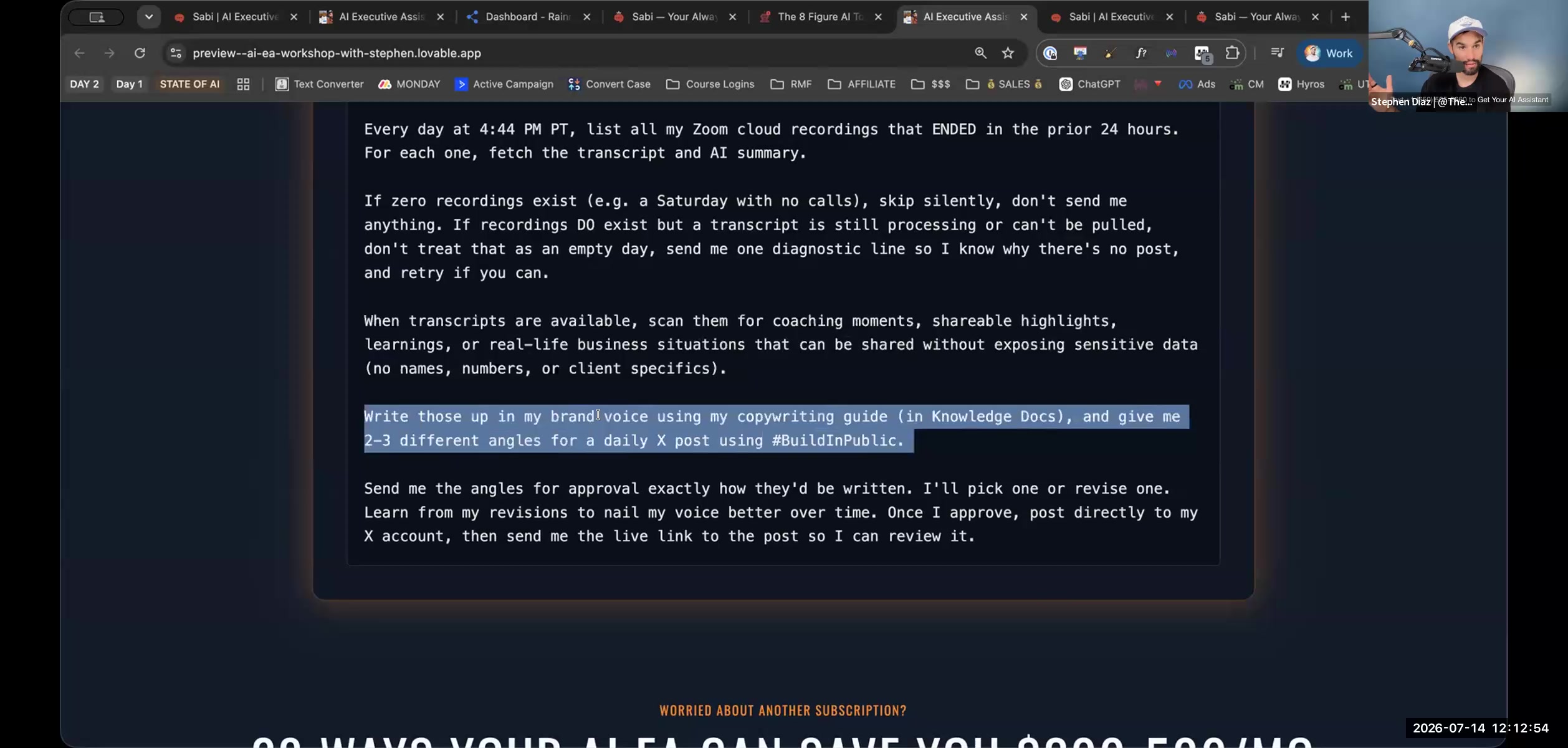Expand the RMF bookmark folder
The height and width of the screenshot is (748, 1568).
coord(791,84)
